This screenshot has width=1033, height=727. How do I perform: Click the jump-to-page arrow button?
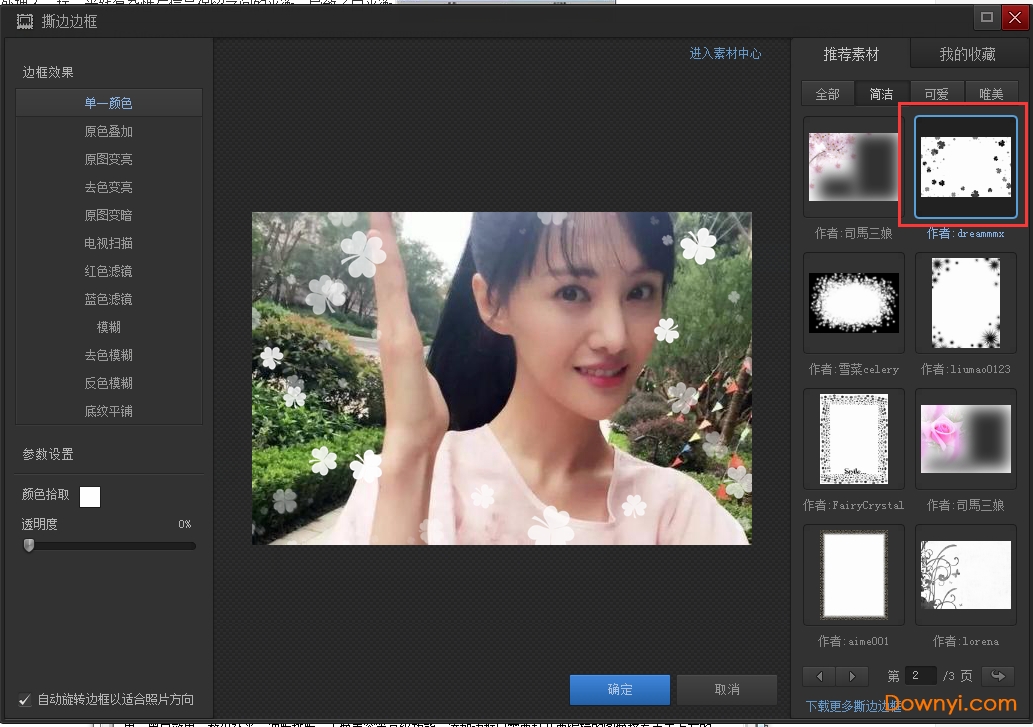(x=997, y=676)
